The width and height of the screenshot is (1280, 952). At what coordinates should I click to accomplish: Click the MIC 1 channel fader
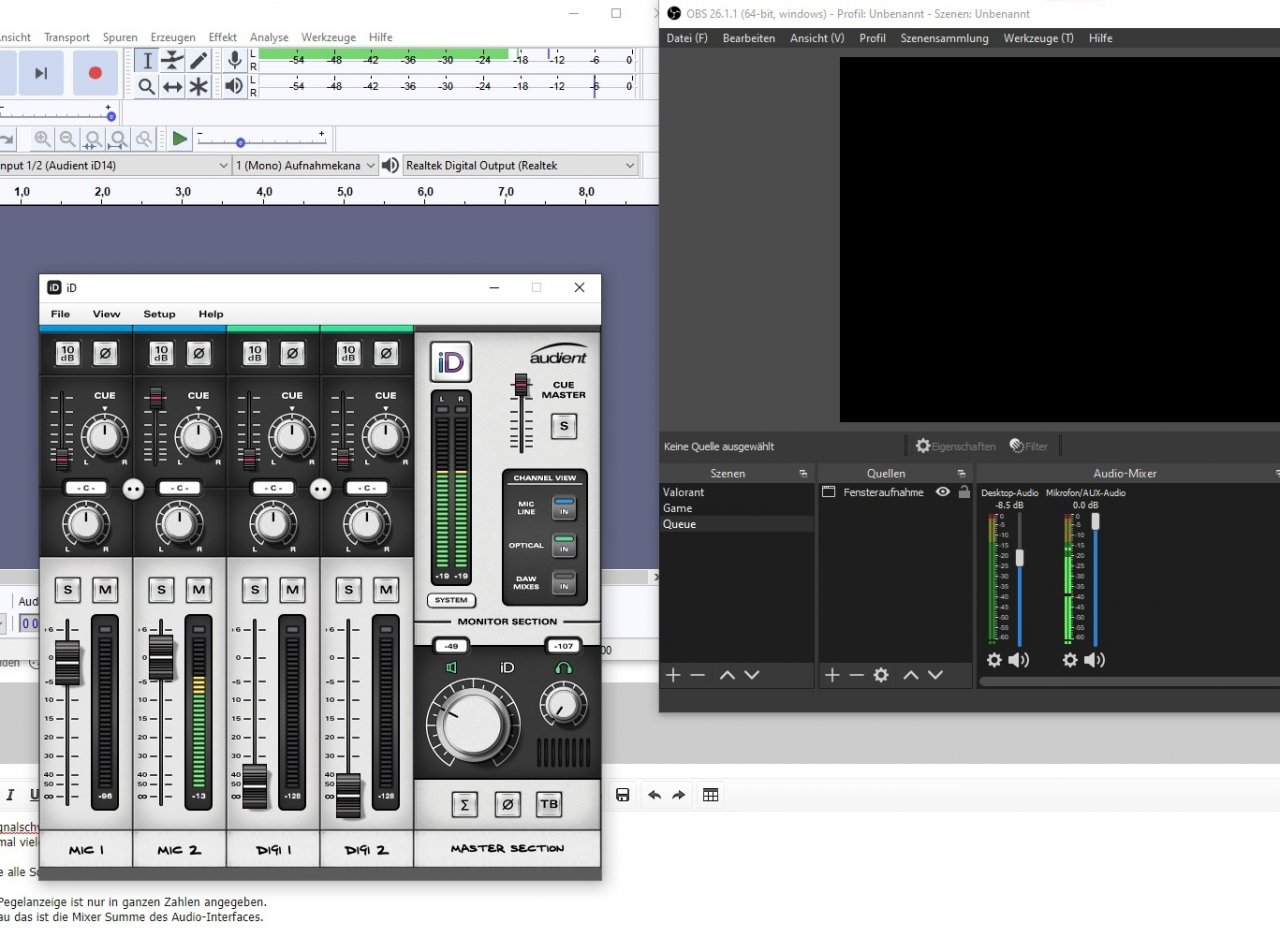[67, 663]
